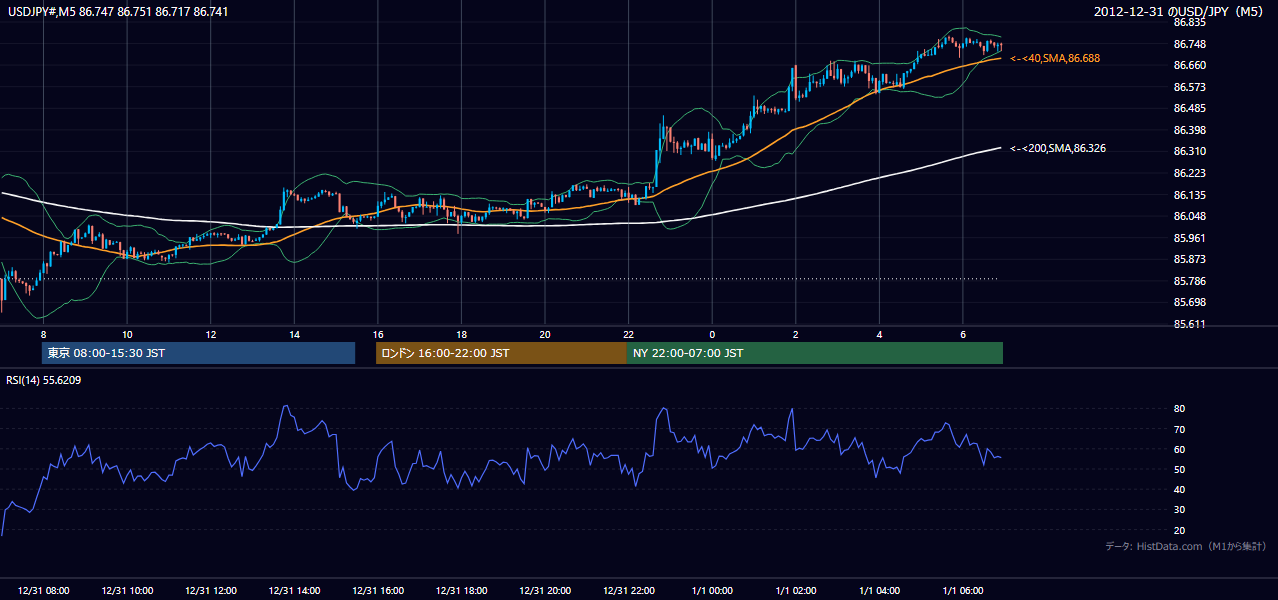Image resolution: width=1278 pixels, height=600 pixels.
Task: Click the 1/1 04:00 time label
Action: point(879,591)
